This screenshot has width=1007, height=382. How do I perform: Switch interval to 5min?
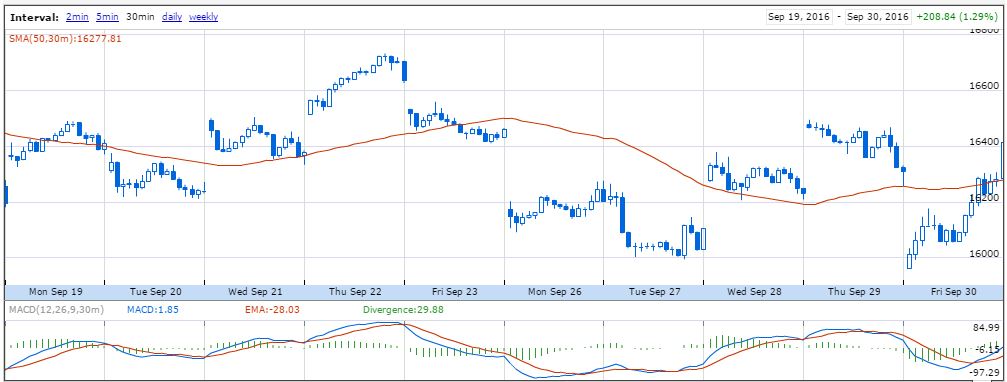[x=107, y=17]
